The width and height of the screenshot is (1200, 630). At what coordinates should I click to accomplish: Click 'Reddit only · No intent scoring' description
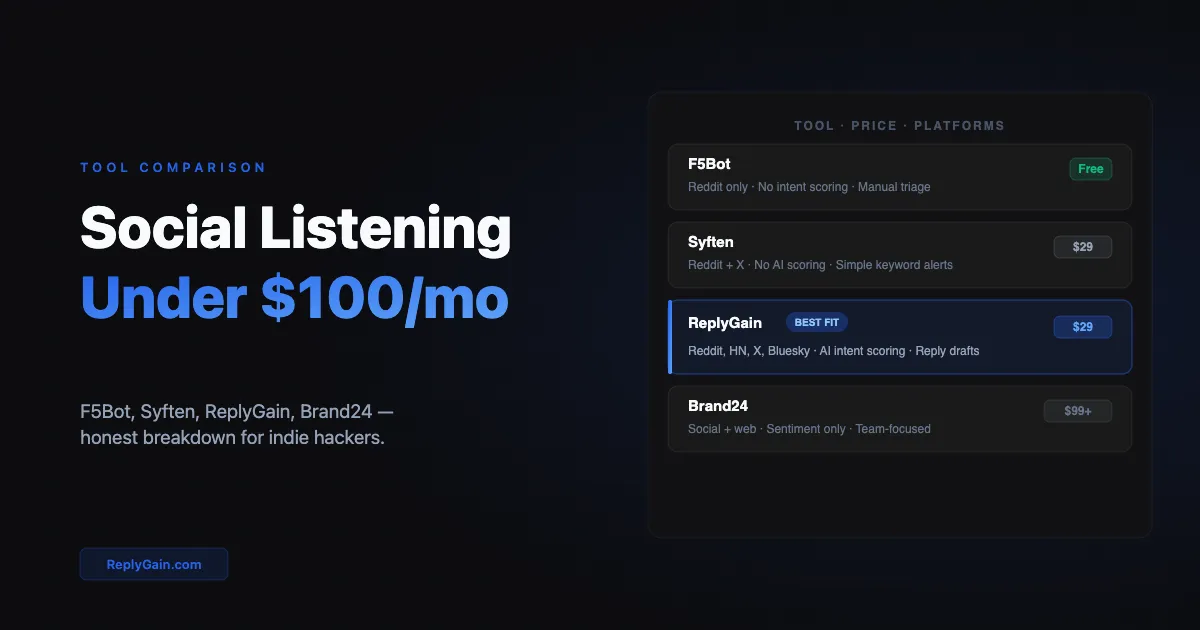coord(809,187)
